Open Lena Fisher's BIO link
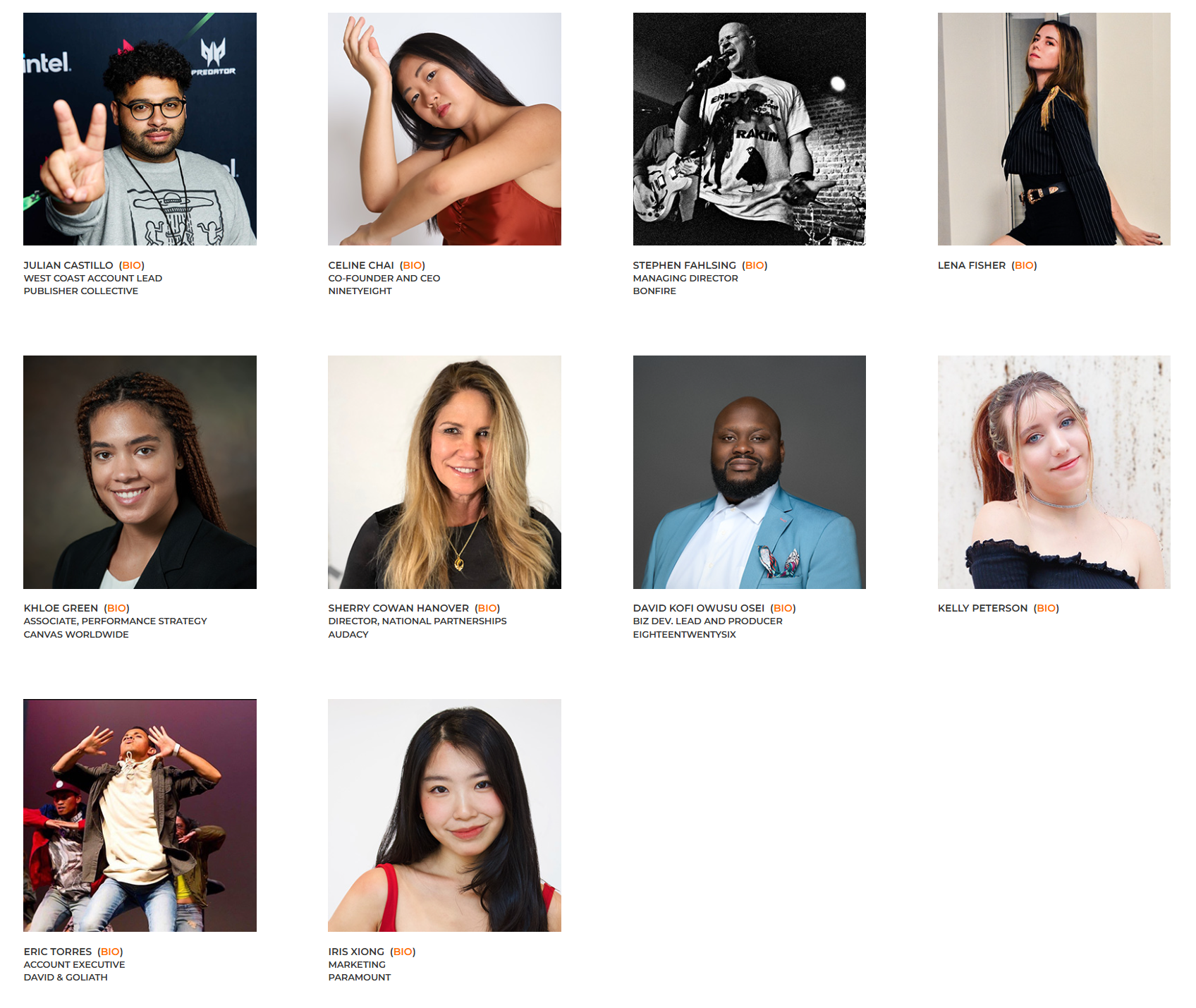Viewport: 1196px width, 1008px height. [1024, 265]
